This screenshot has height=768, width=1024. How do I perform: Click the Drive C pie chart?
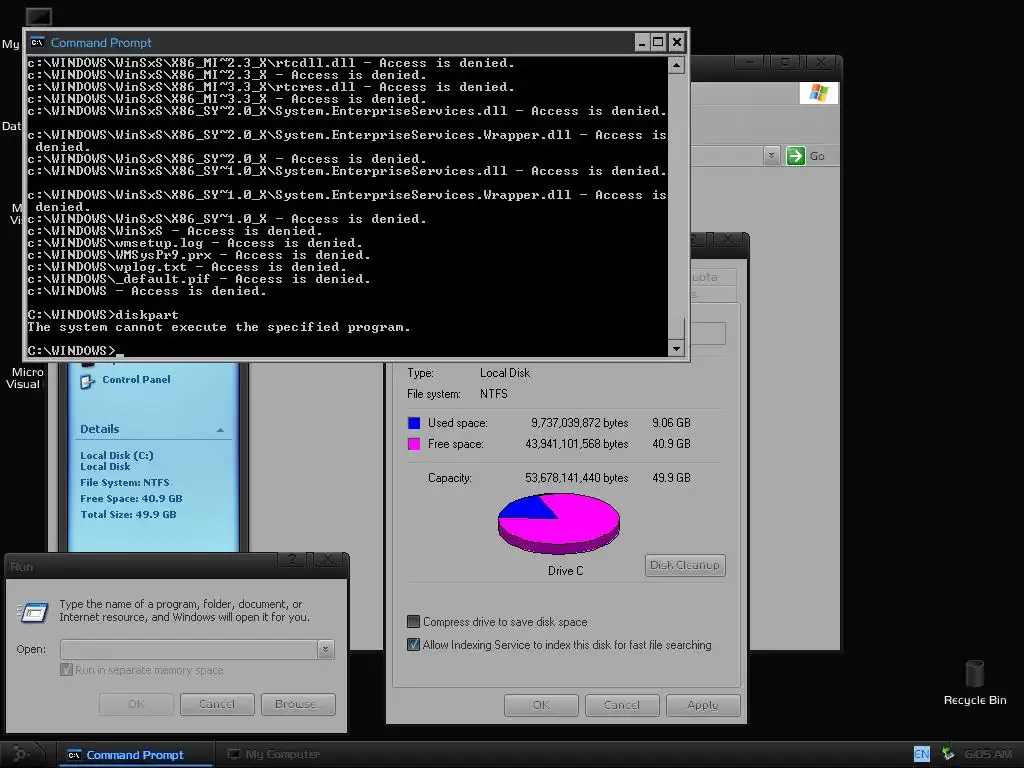pos(559,524)
